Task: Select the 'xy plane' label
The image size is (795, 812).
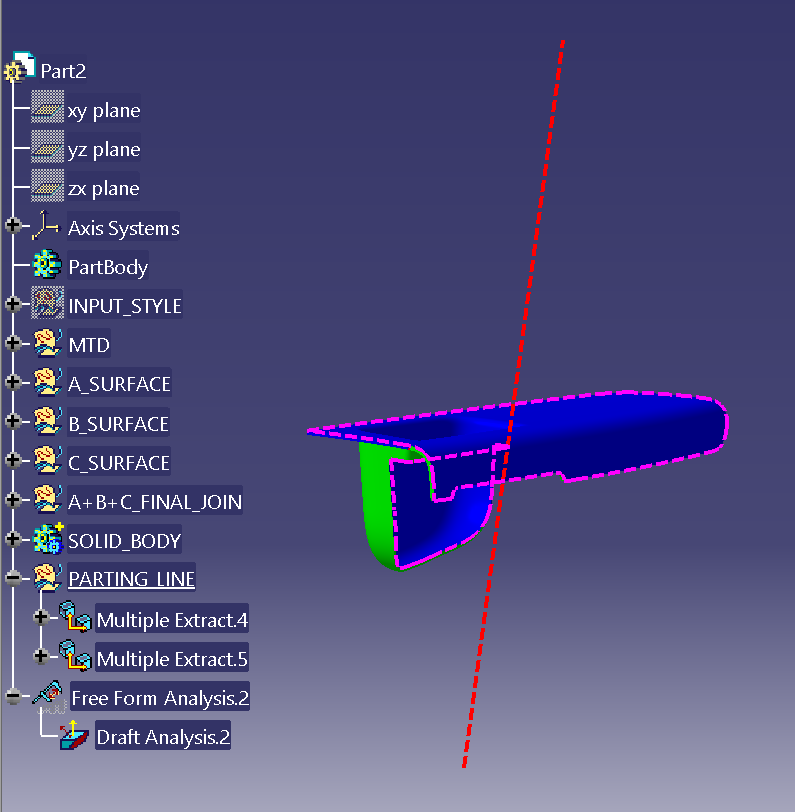Action: (x=104, y=110)
